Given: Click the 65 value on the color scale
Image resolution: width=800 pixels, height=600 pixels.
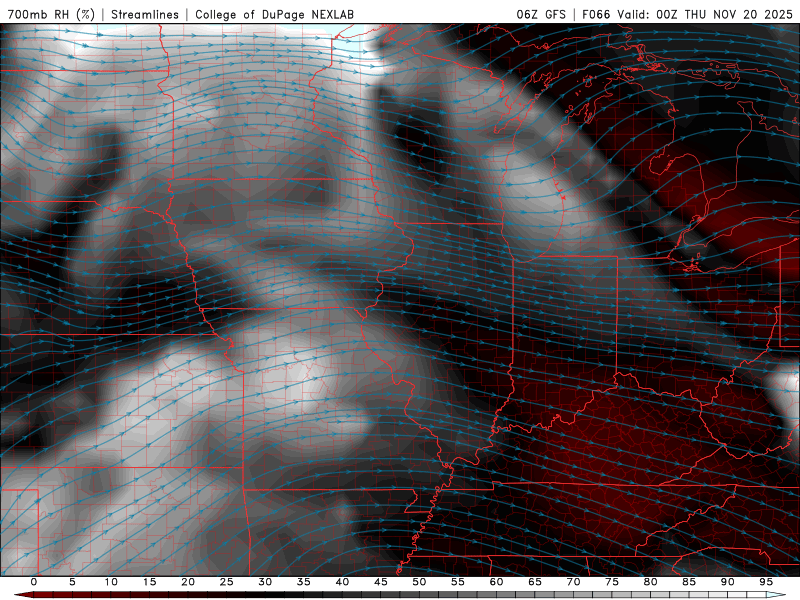Looking at the screenshot, I should click(x=535, y=582).
